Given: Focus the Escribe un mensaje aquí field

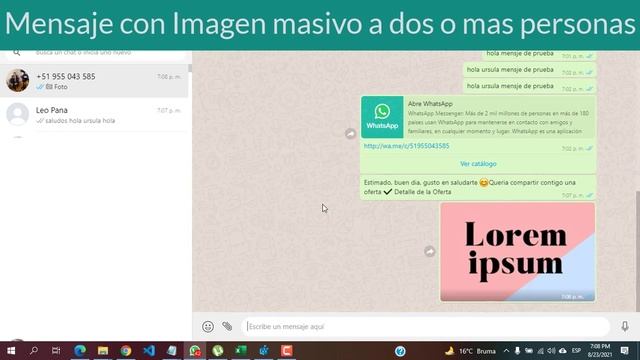Looking at the screenshot, I should tap(425, 327).
